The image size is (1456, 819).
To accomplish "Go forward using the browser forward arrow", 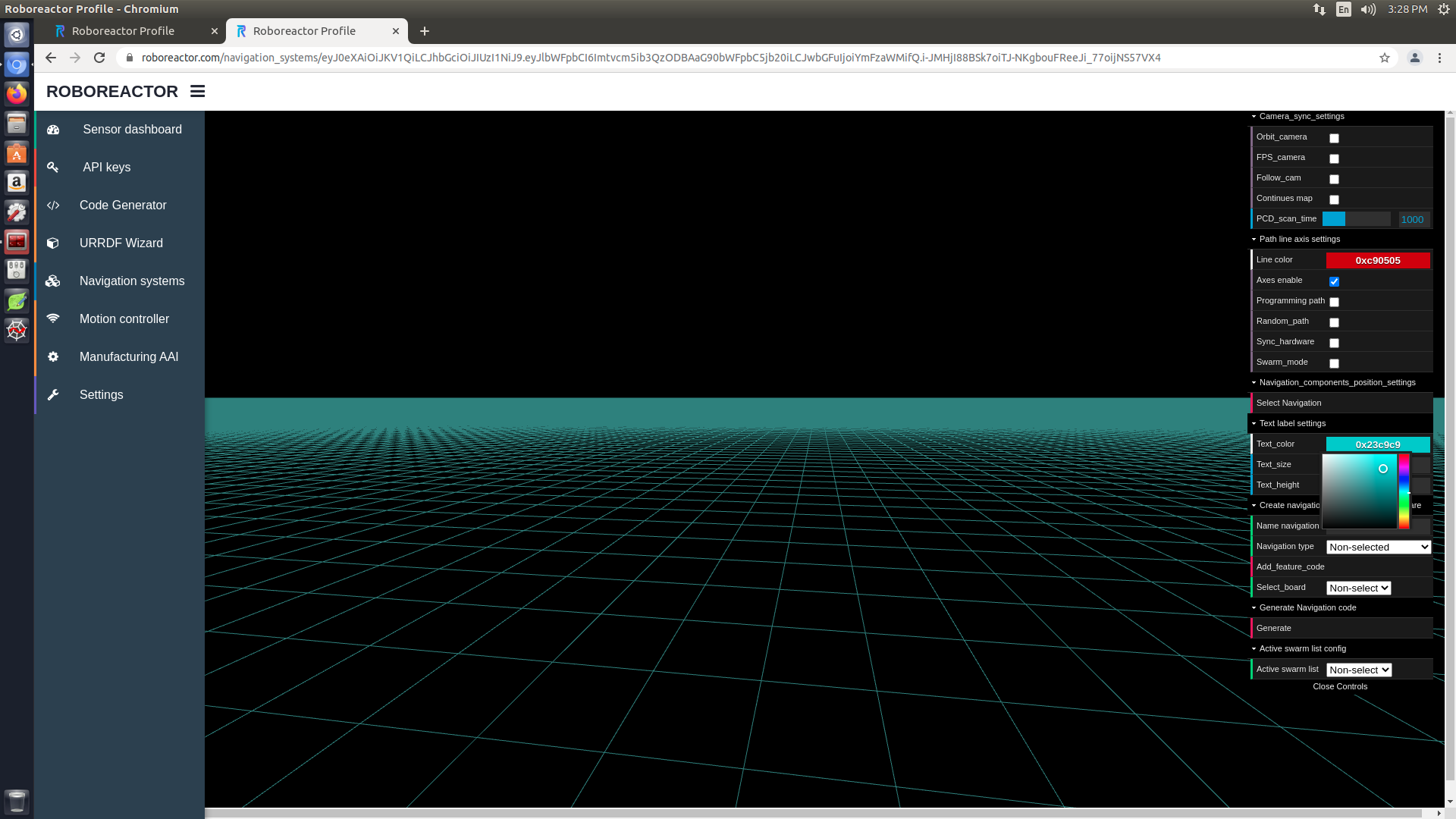I will coord(75,58).
